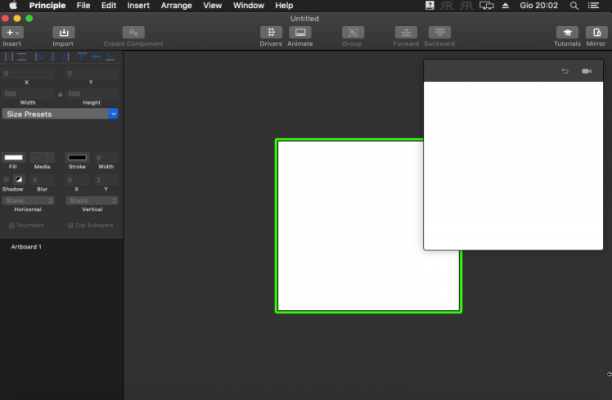Toggle the Touchable checkbox
Image resolution: width=612 pixels, height=400 pixels.
[x=12, y=225]
